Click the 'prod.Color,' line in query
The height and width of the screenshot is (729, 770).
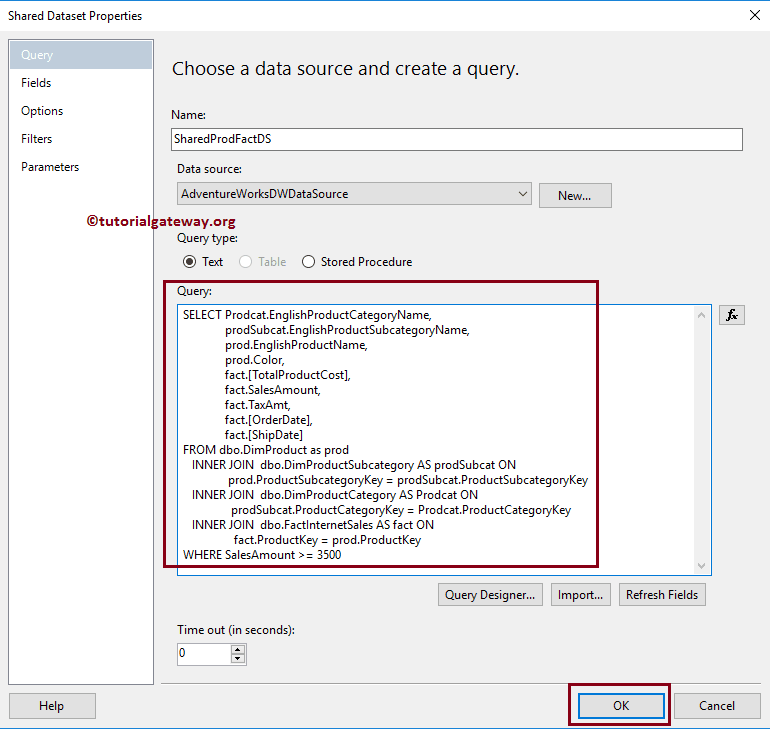coord(254,360)
